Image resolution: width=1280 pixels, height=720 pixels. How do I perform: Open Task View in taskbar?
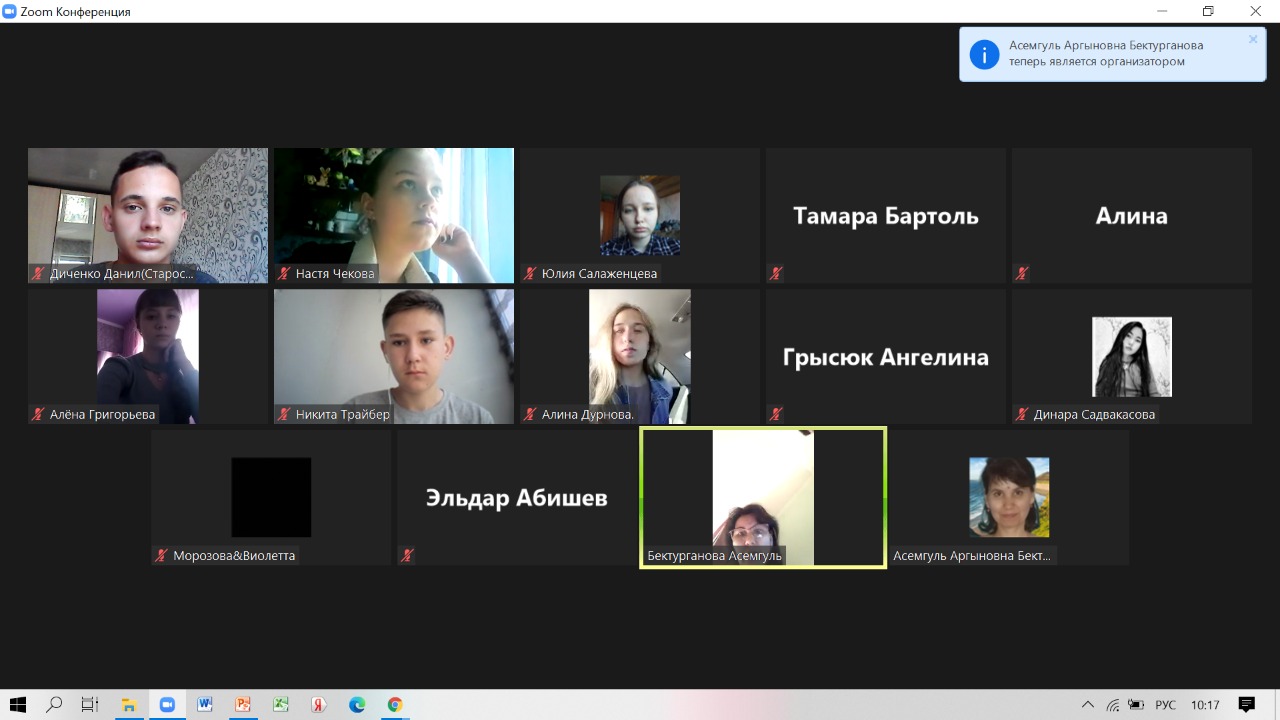coord(90,705)
